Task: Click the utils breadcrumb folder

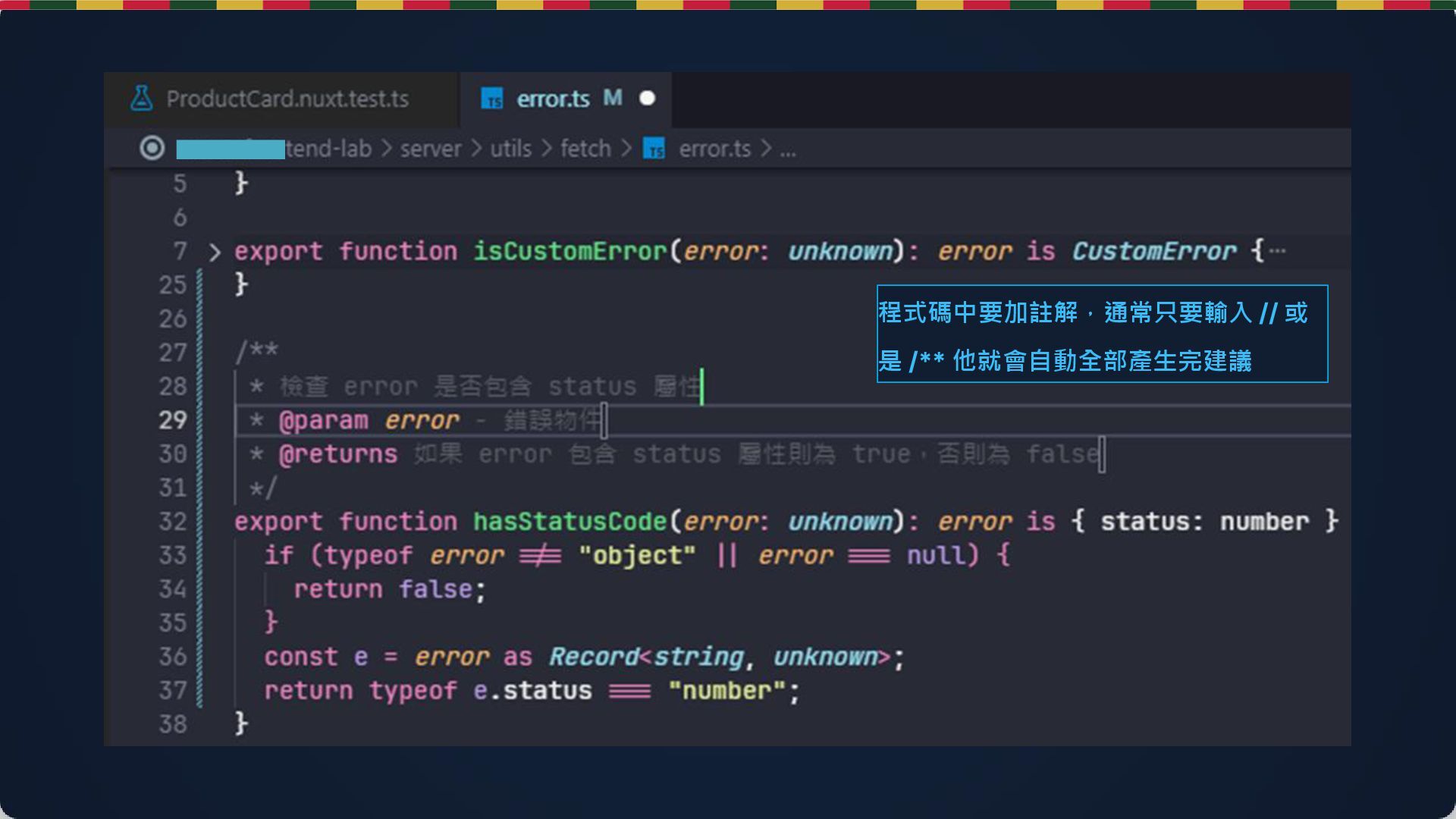Action: coord(510,149)
